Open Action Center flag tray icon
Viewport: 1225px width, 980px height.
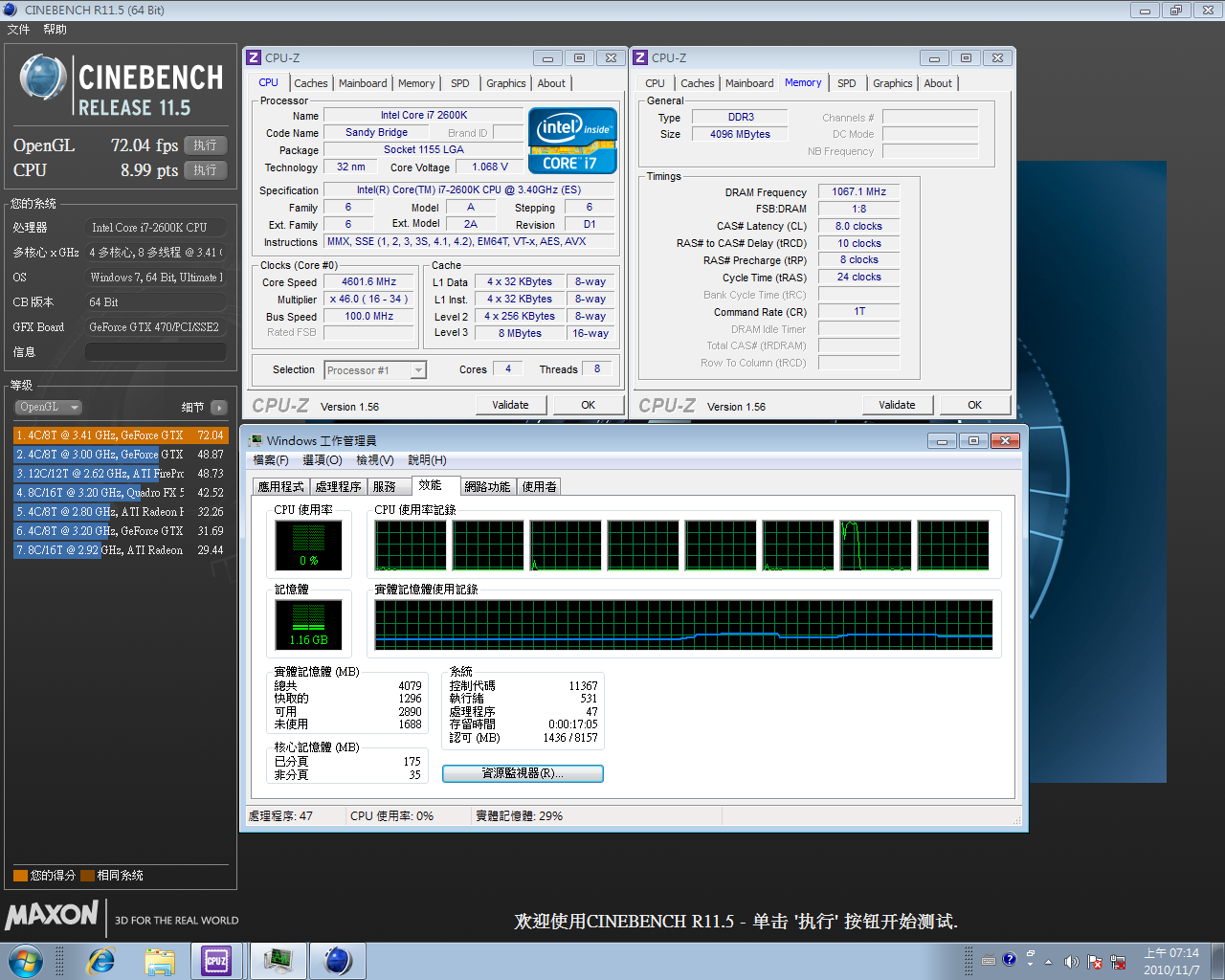pos(1094,962)
